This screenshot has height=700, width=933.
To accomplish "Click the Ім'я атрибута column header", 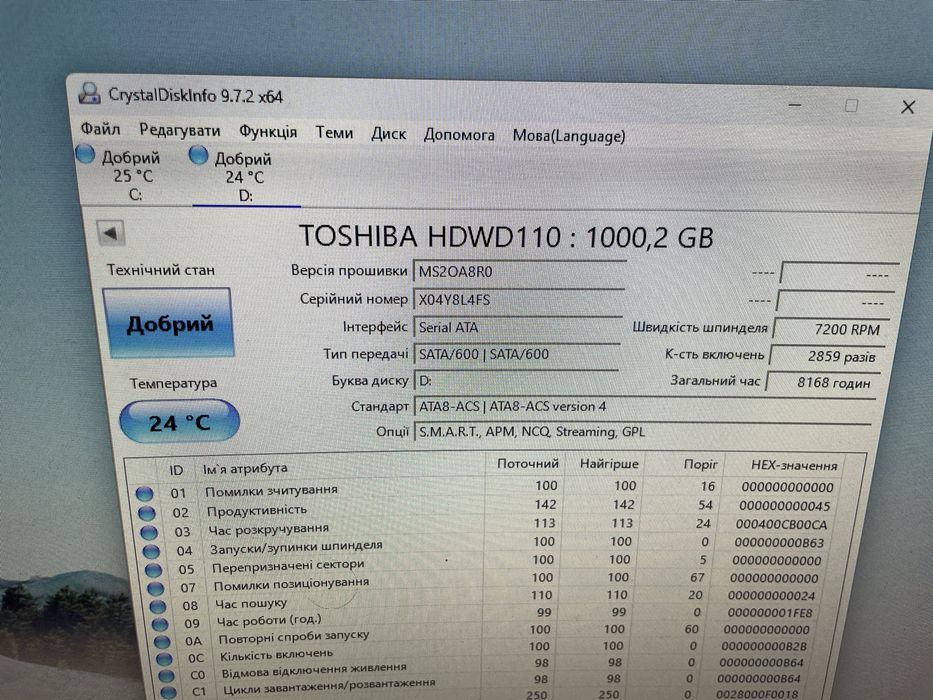I will pyautogui.click(x=245, y=468).
